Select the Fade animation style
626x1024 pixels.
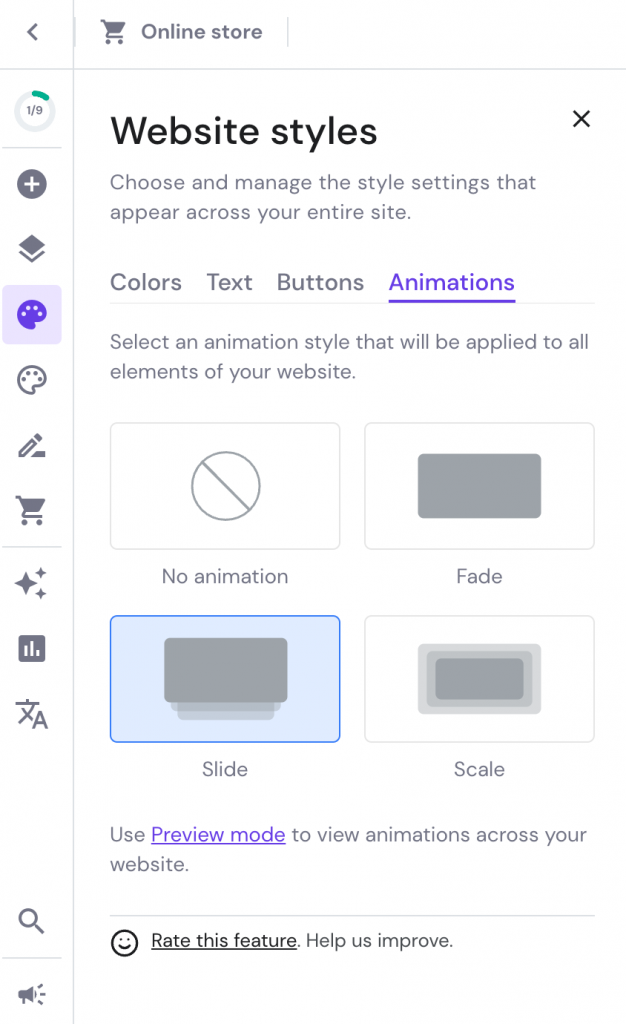coord(479,486)
